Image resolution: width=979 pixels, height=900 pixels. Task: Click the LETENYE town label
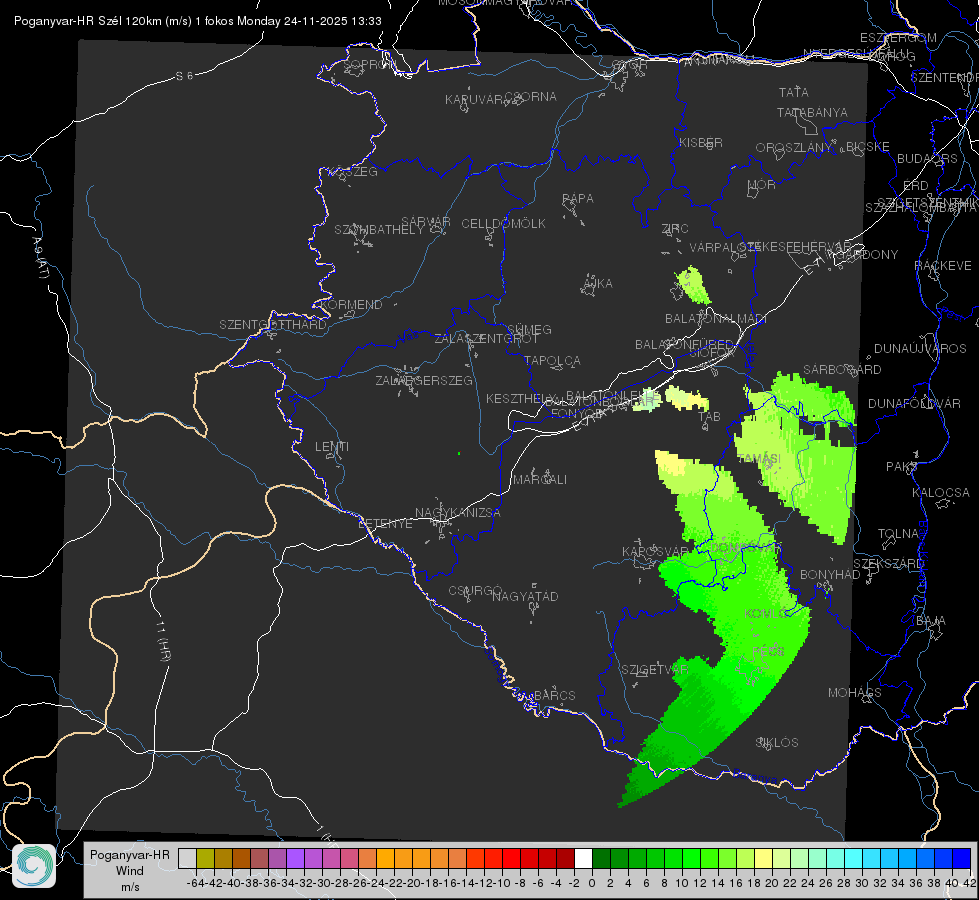pyautogui.click(x=385, y=524)
